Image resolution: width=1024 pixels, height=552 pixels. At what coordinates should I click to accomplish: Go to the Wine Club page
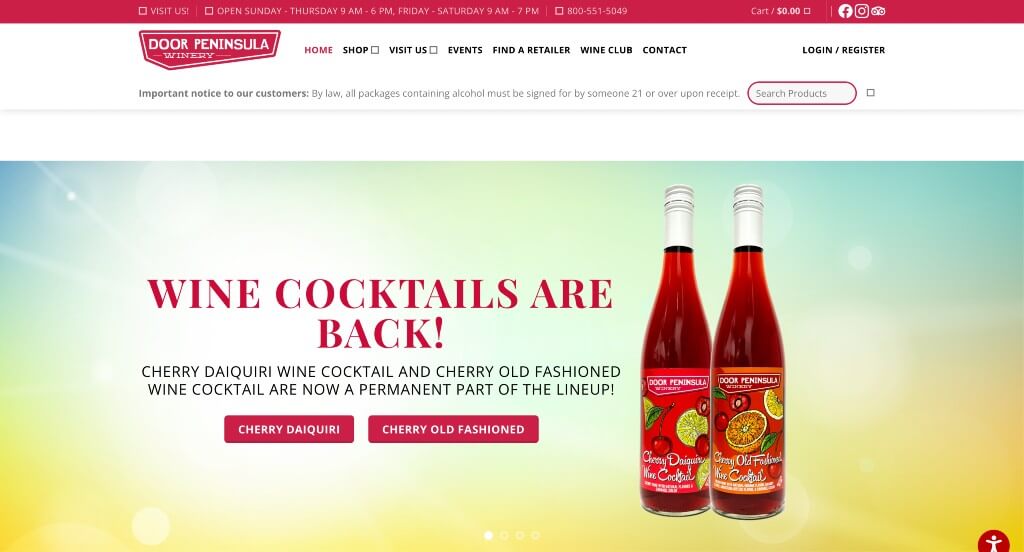pos(606,50)
